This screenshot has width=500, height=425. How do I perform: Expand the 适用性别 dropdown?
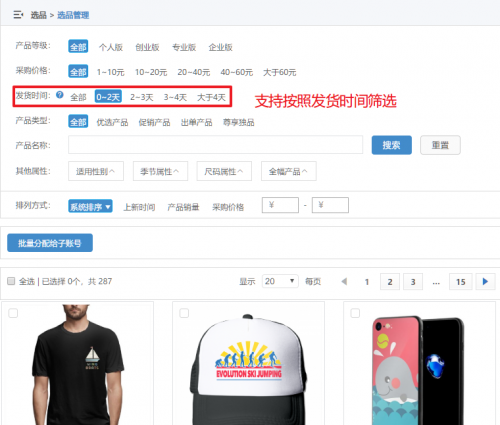point(96,171)
